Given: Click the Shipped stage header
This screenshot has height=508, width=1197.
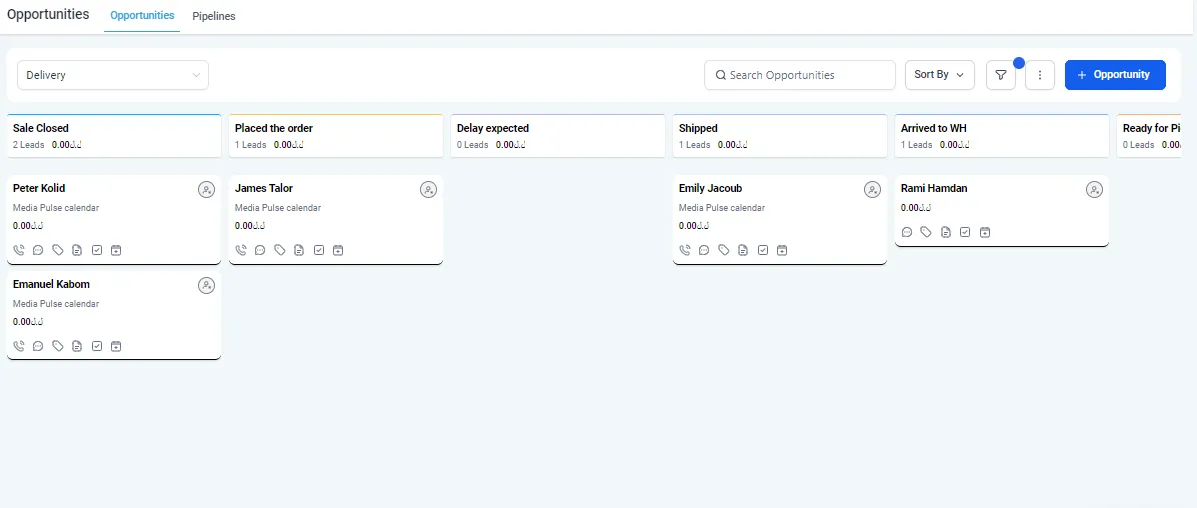Looking at the screenshot, I should coord(780,136).
